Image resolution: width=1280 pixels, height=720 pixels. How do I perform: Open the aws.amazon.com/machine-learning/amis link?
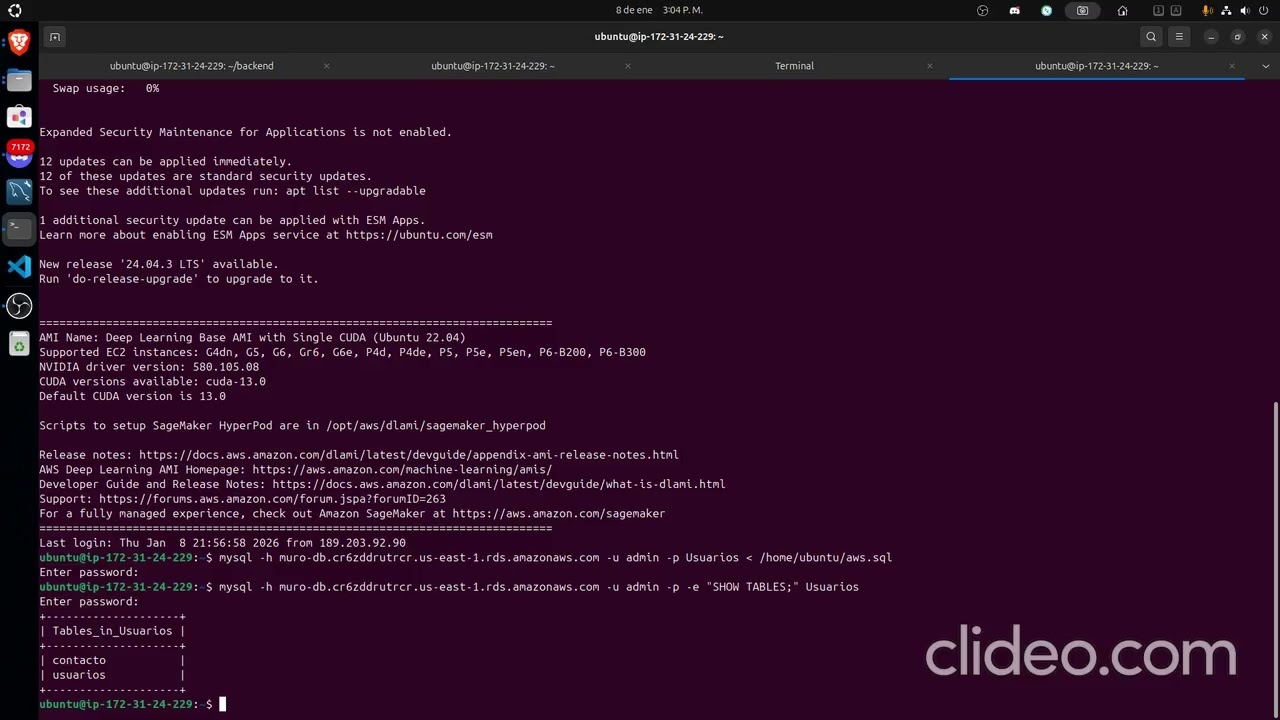pos(402,469)
